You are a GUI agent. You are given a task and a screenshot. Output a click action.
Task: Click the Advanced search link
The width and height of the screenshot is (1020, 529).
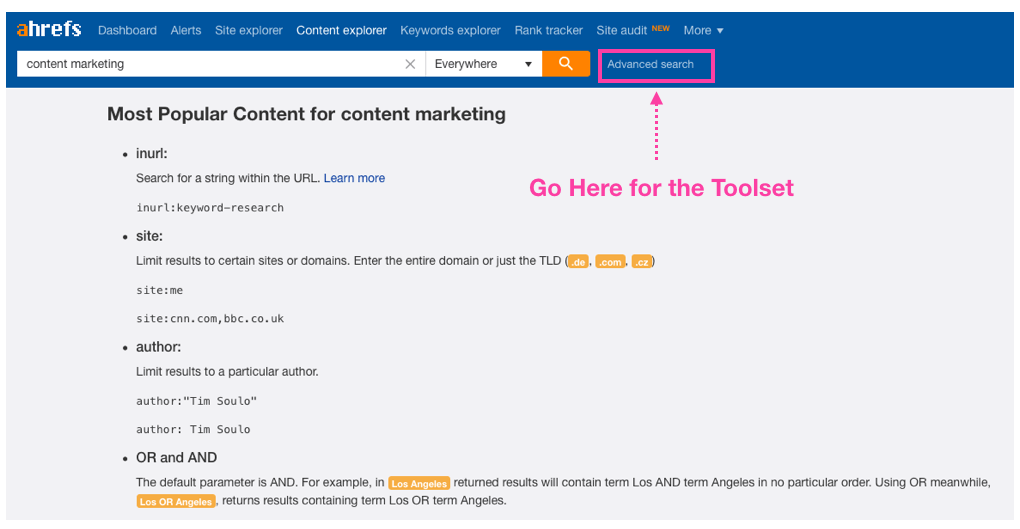coord(651,64)
